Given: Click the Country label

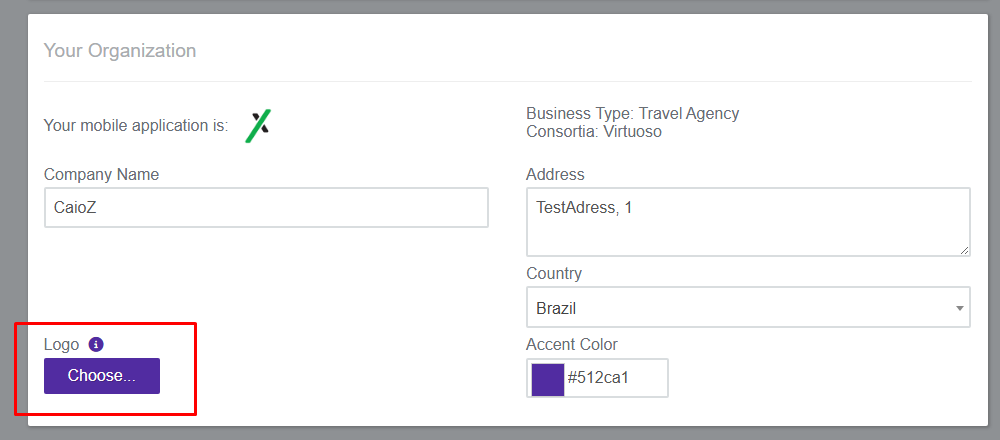Looking at the screenshot, I should tap(554, 274).
